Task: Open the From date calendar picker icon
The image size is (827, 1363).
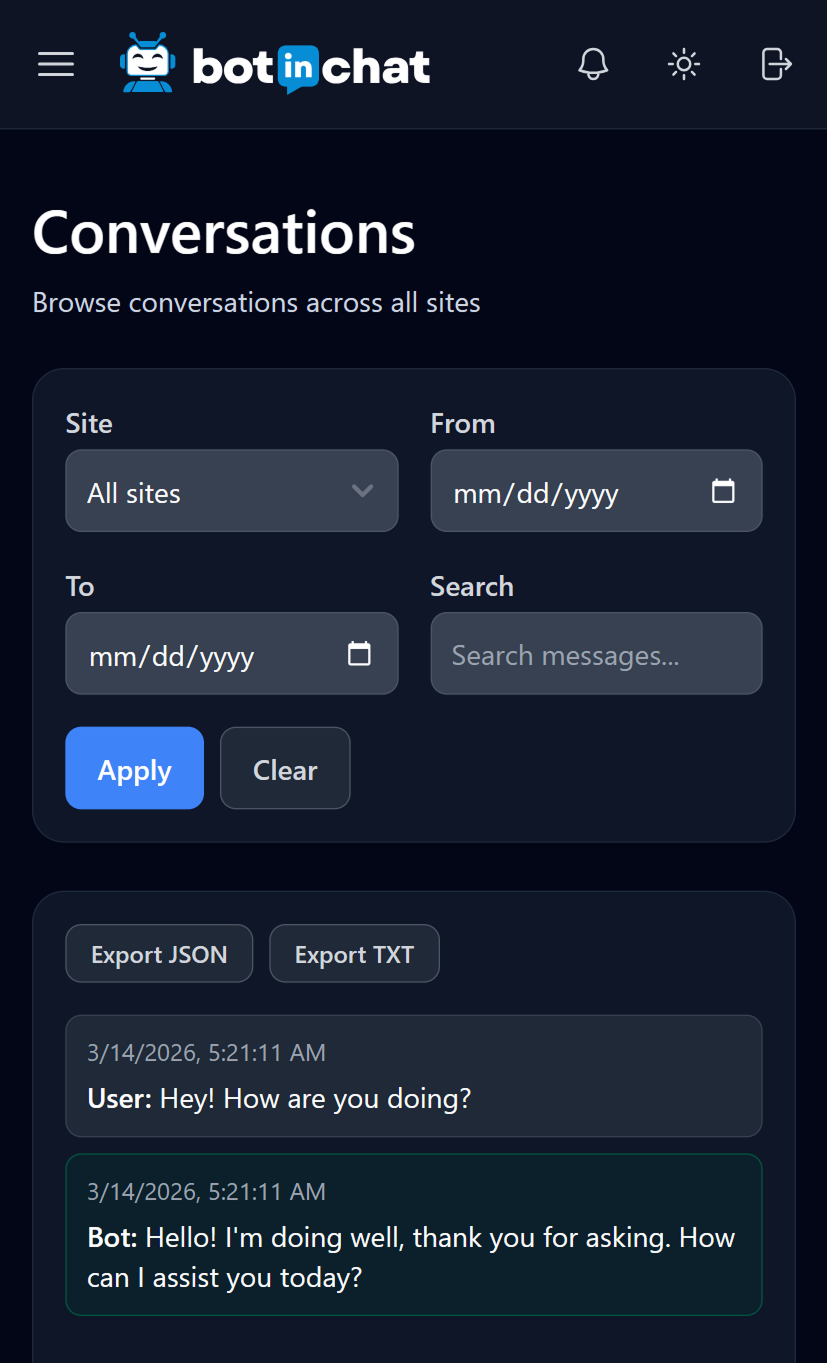Action: click(x=723, y=491)
